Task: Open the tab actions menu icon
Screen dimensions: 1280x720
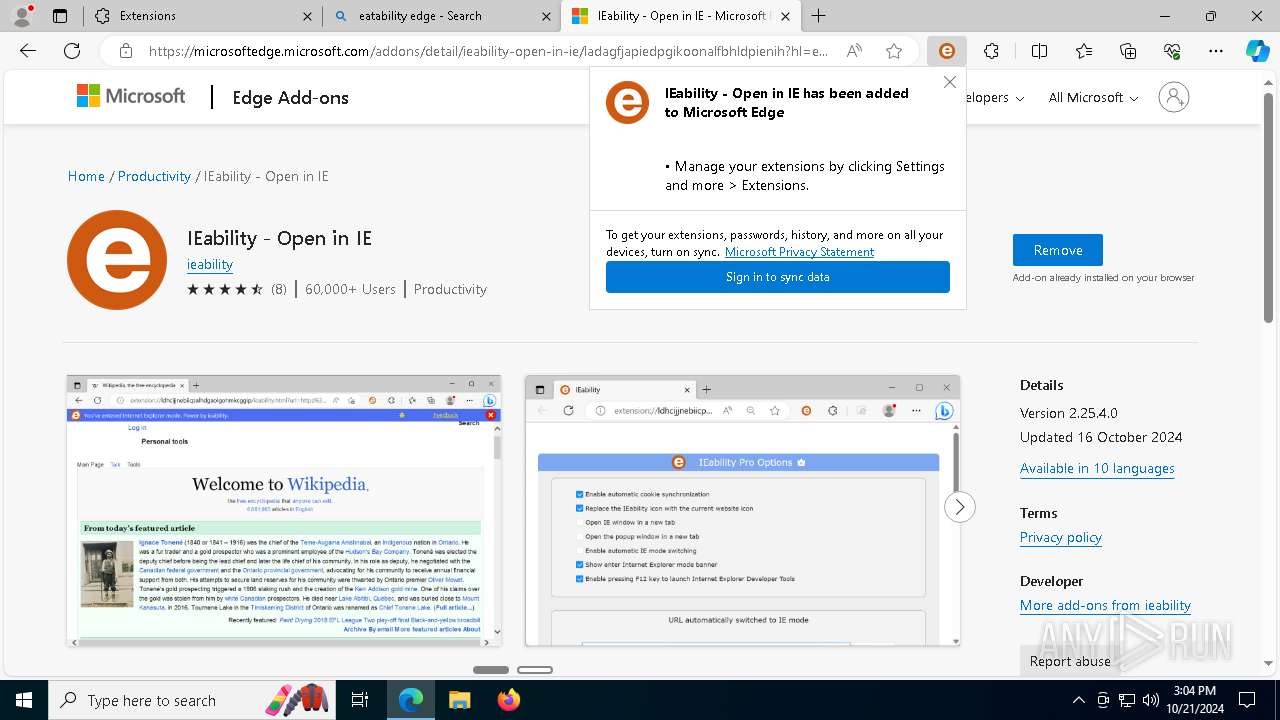Action: point(60,16)
